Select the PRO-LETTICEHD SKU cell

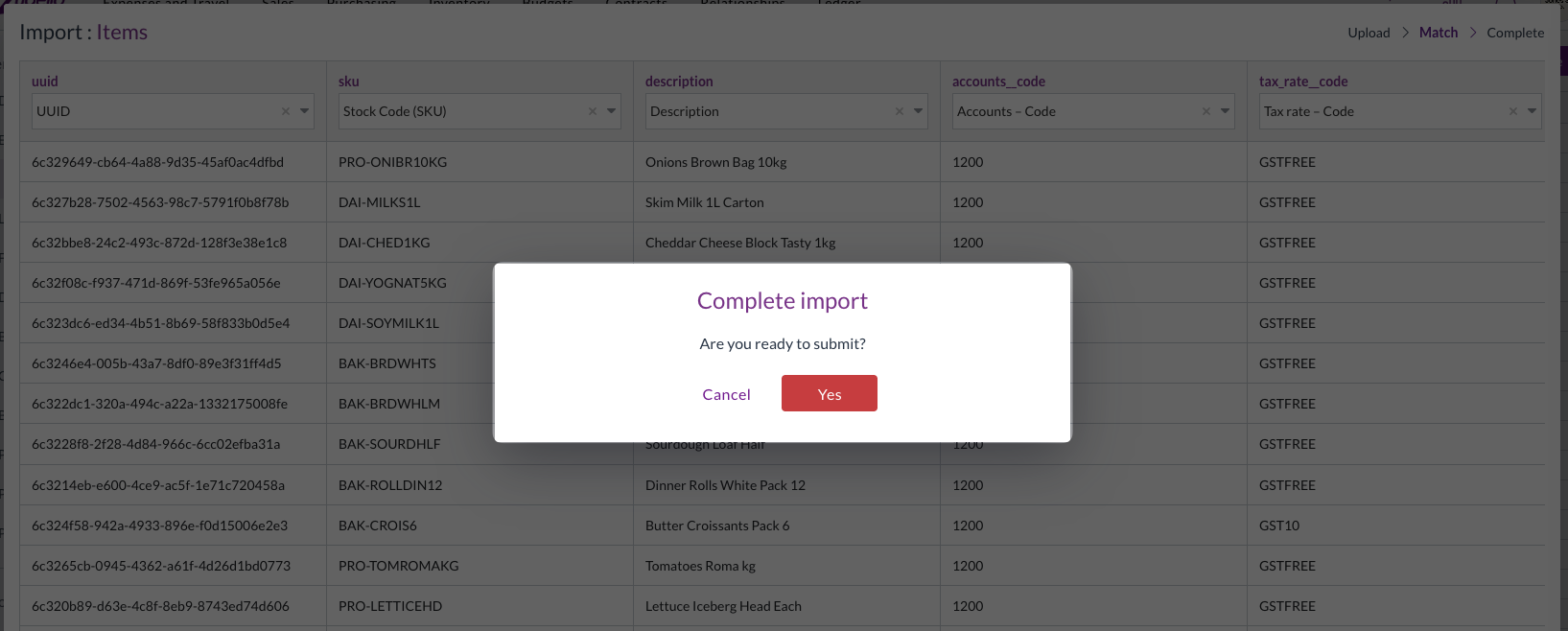[x=390, y=606]
